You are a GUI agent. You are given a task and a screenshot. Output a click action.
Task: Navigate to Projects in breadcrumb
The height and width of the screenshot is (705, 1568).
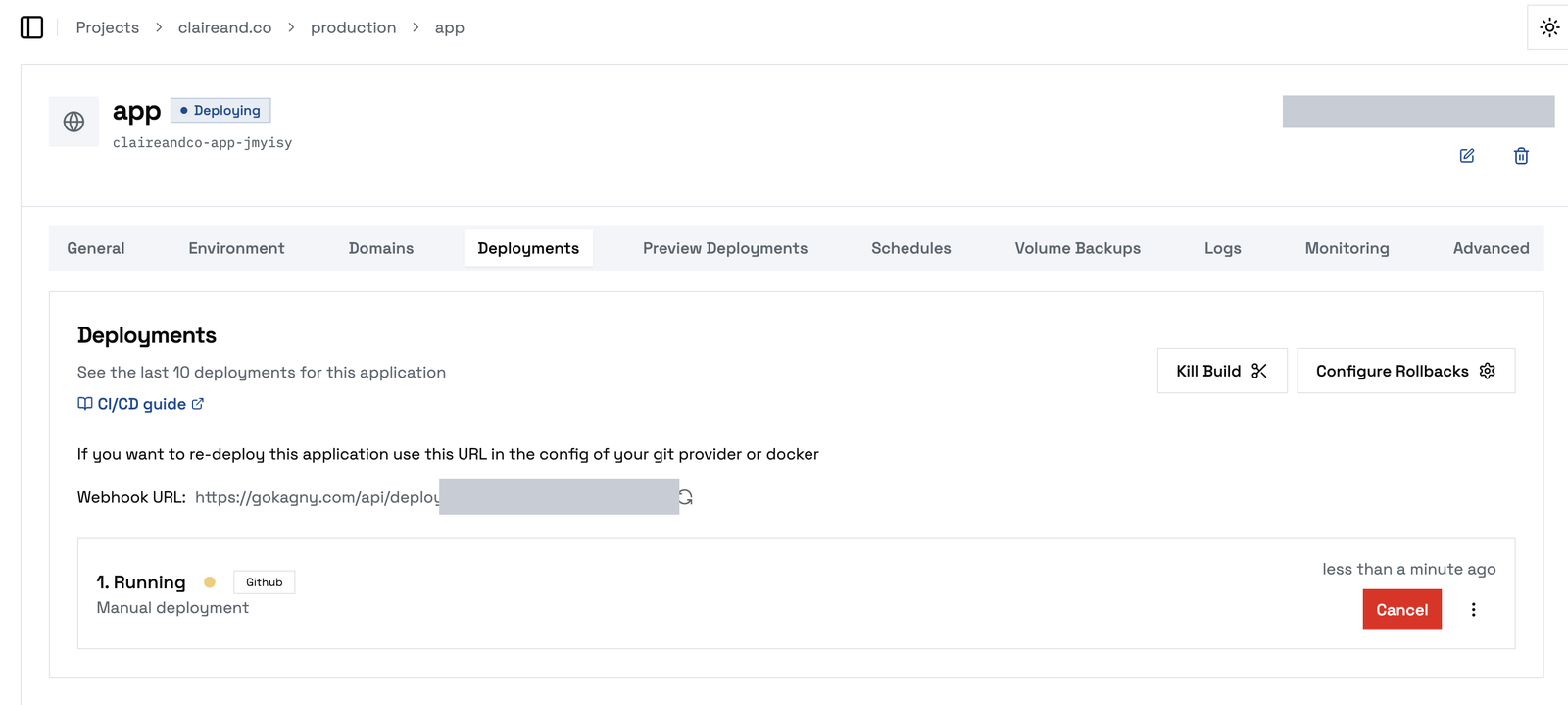point(108,27)
